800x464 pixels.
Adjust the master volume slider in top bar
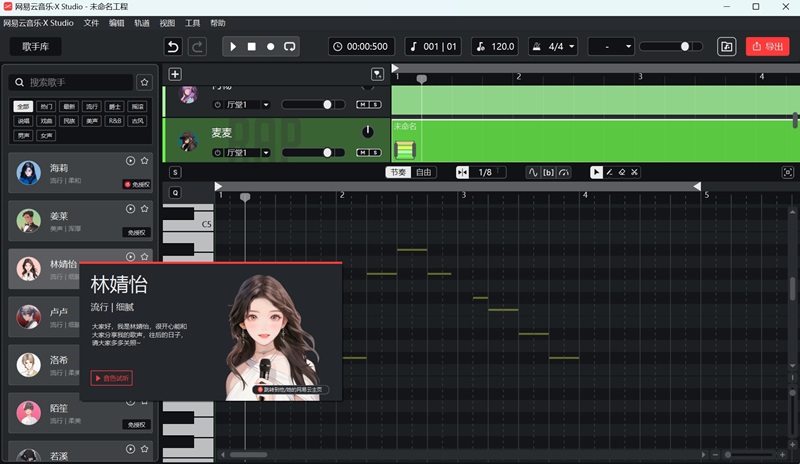(671, 46)
